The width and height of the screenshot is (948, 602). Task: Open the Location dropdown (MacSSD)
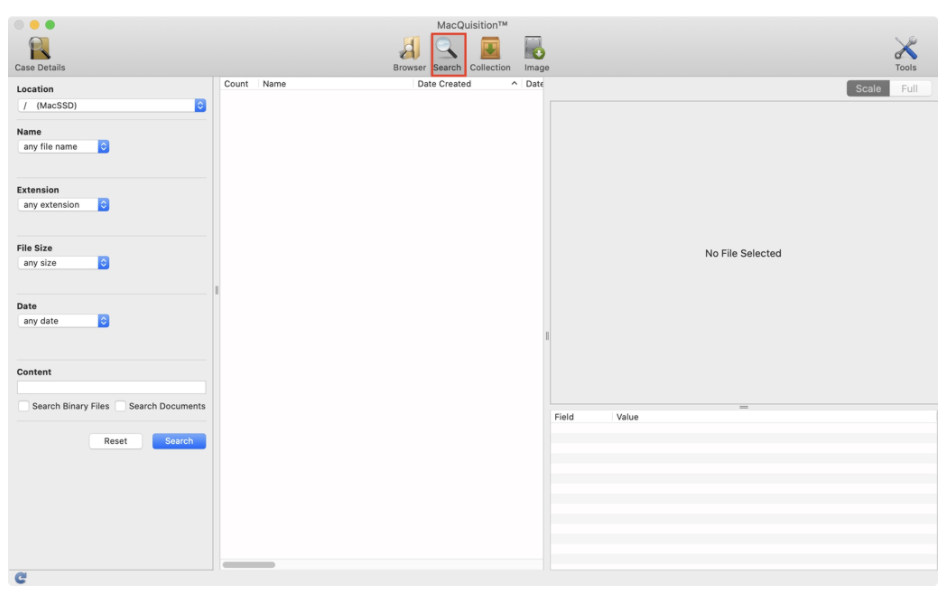[x=112, y=105]
